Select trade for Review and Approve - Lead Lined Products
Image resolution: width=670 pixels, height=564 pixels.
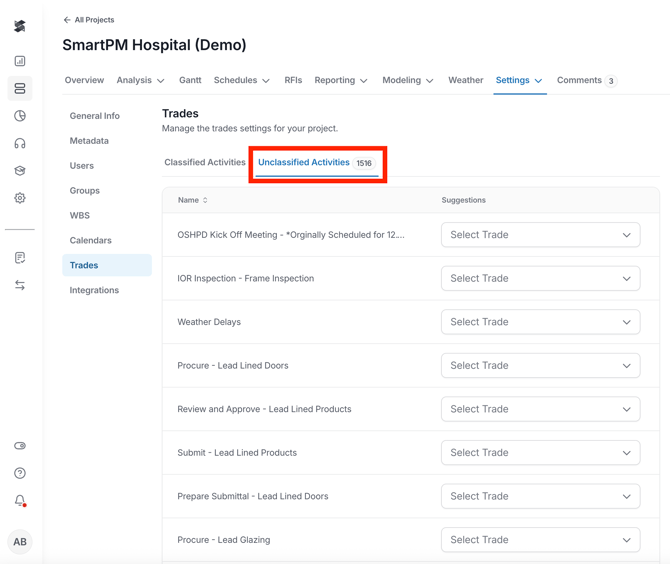click(x=541, y=409)
